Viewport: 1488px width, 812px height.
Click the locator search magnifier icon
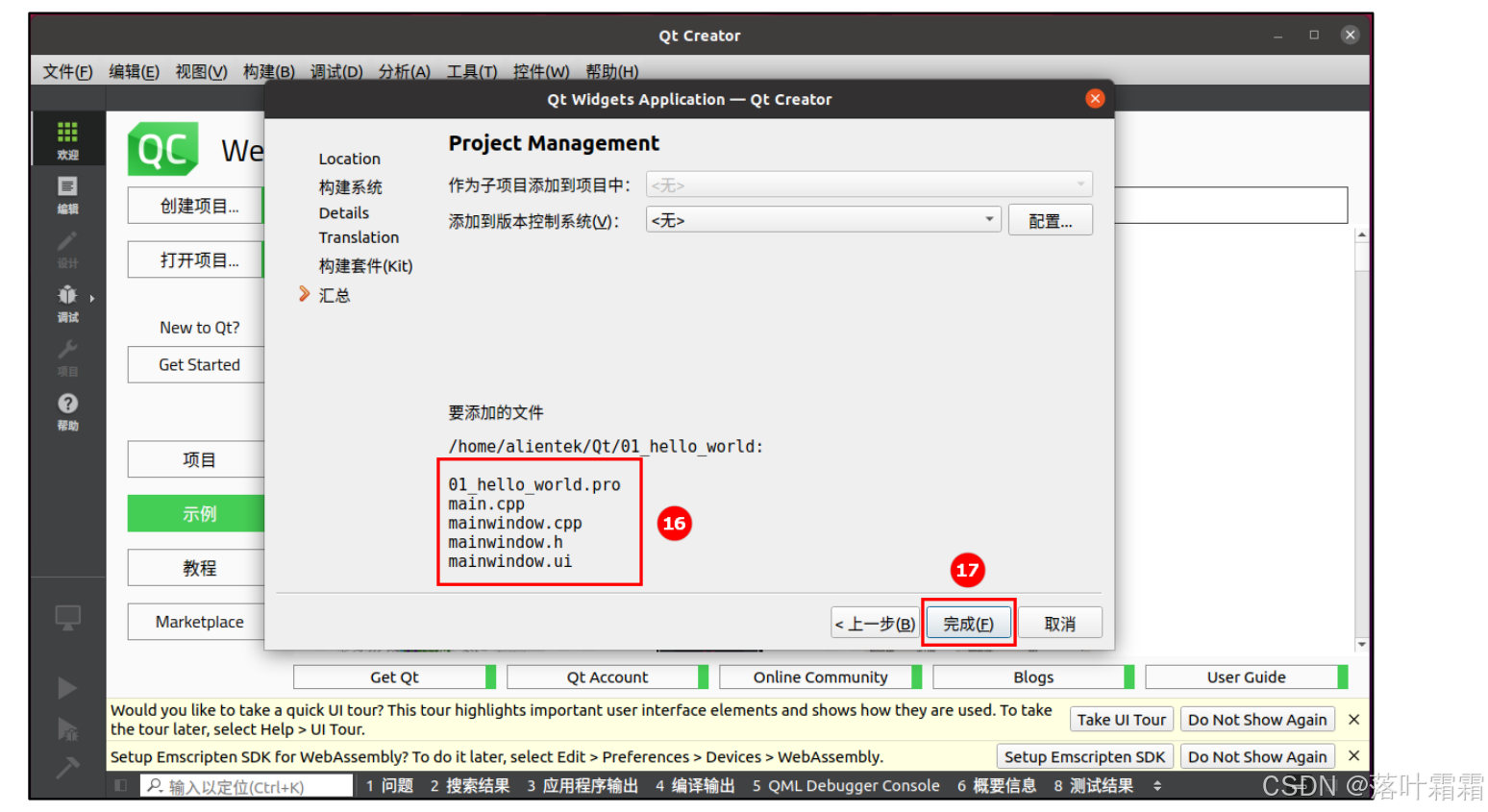[x=154, y=786]
